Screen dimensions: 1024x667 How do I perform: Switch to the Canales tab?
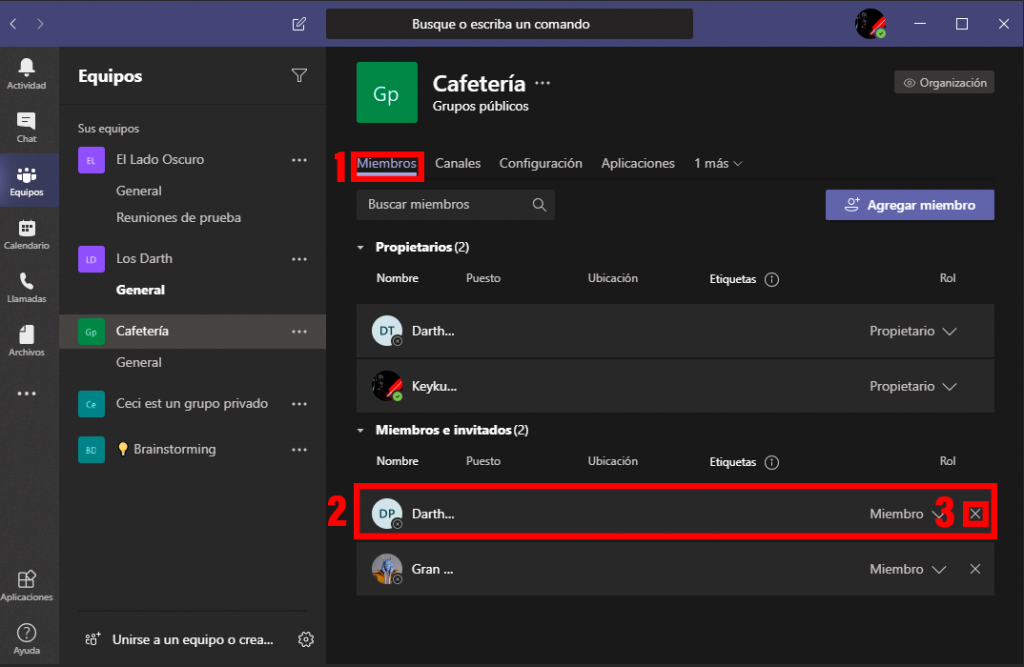pos(458,163)
